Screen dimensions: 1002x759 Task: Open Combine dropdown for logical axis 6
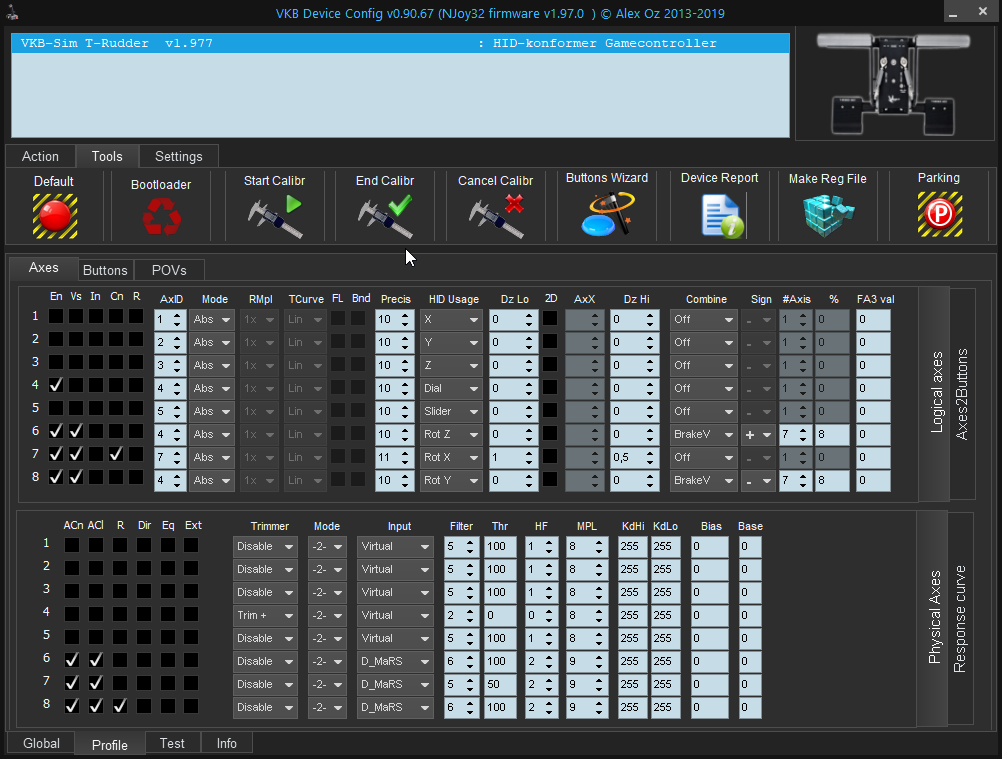pyautogui.click(x=703, y=434)
